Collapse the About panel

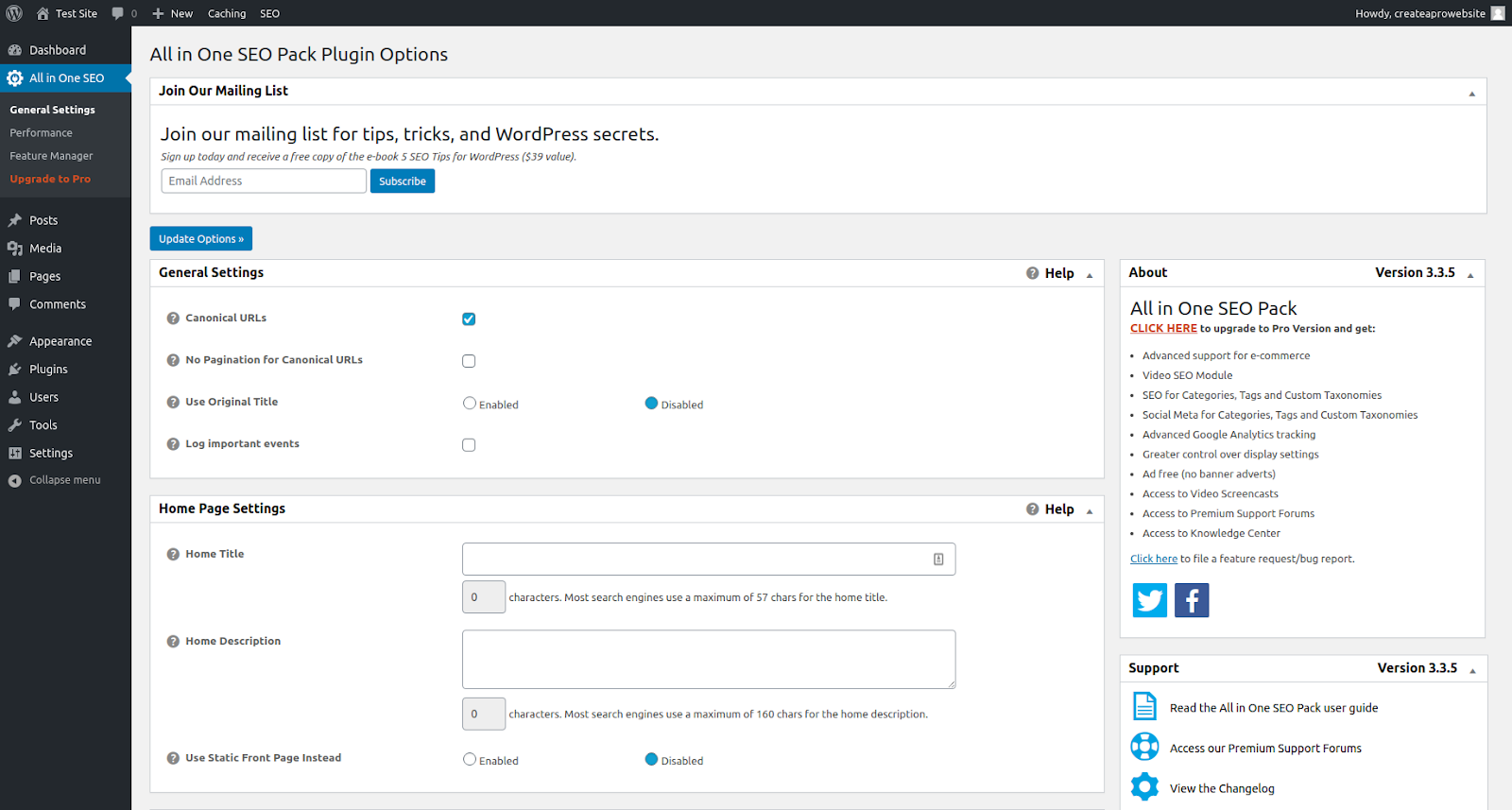tap(1470, 275)
